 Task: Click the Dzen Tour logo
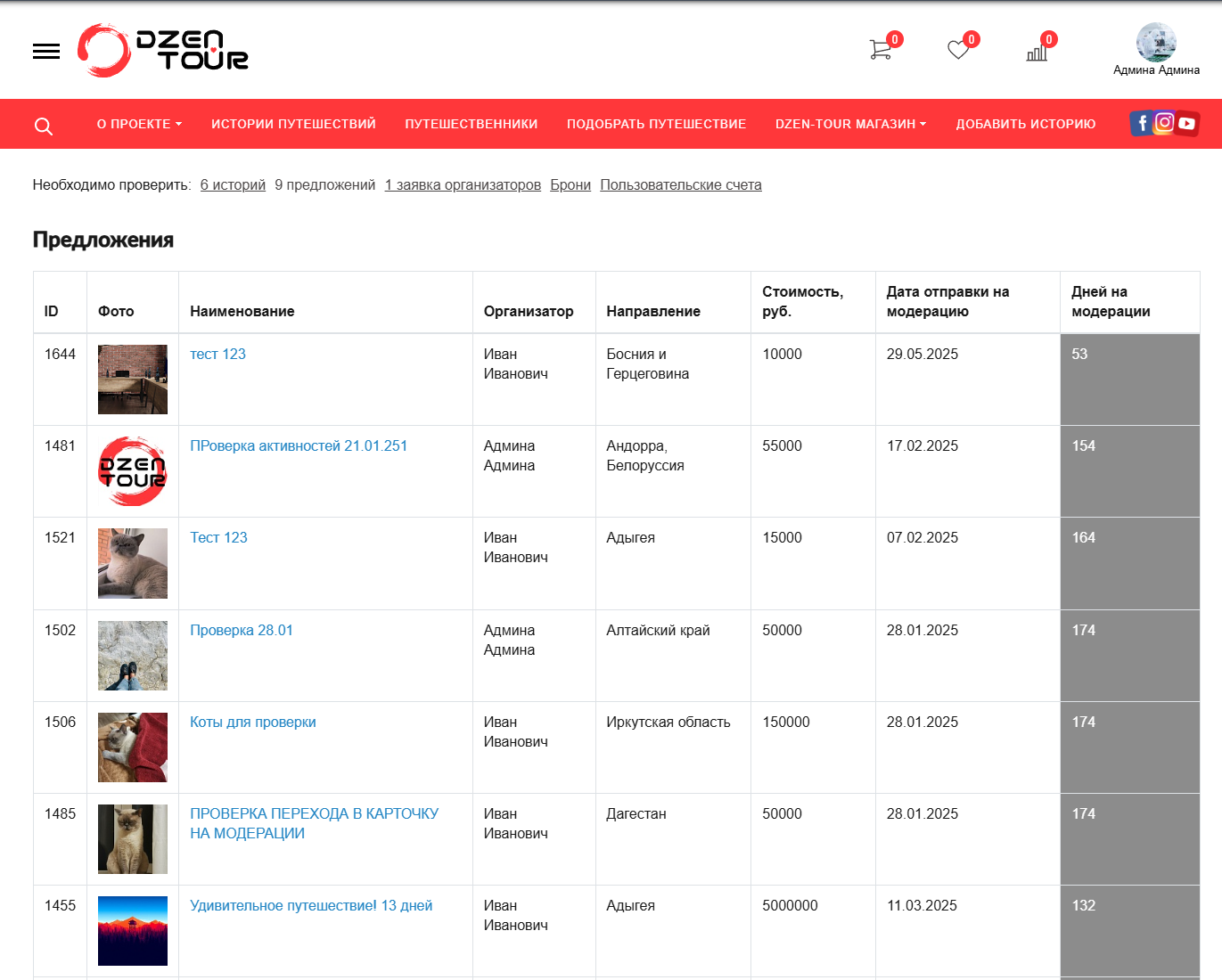163,50
